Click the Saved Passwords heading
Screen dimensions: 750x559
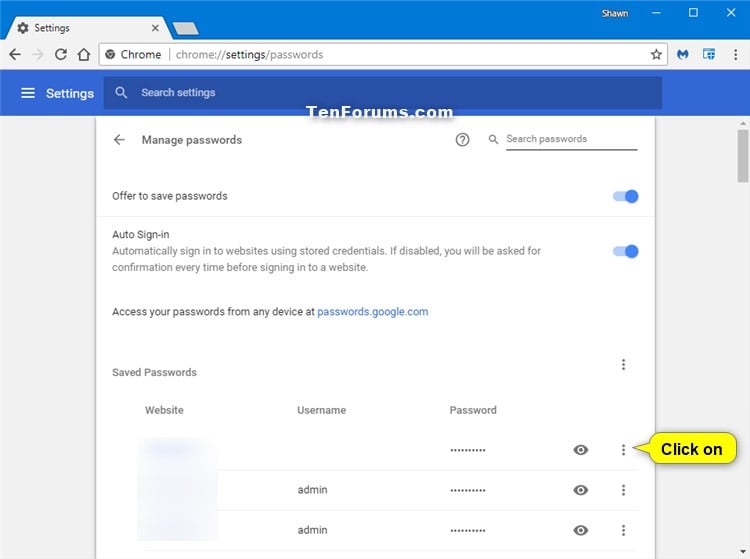tap(154, 373)
